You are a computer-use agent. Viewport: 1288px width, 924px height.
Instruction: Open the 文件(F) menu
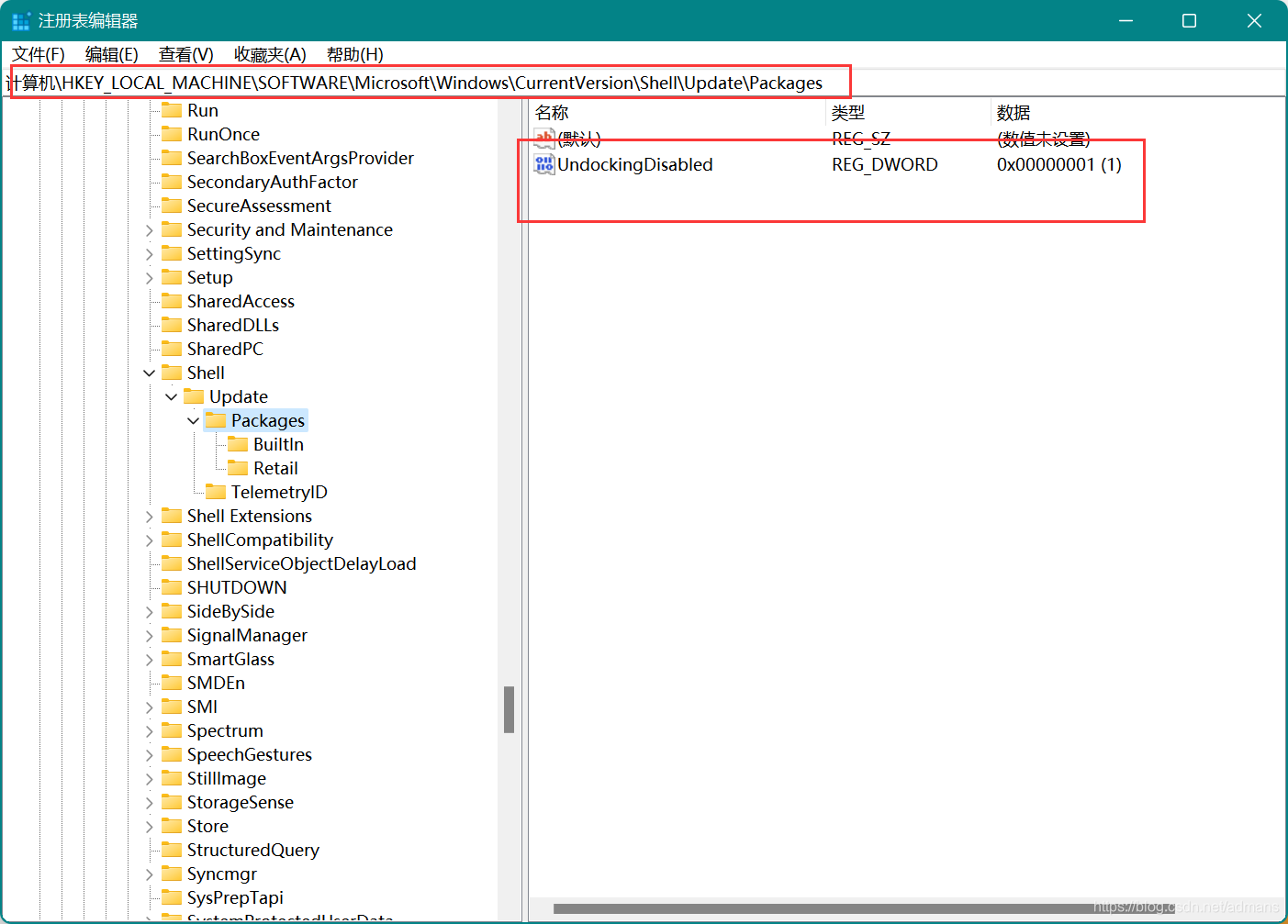(38, 54)
